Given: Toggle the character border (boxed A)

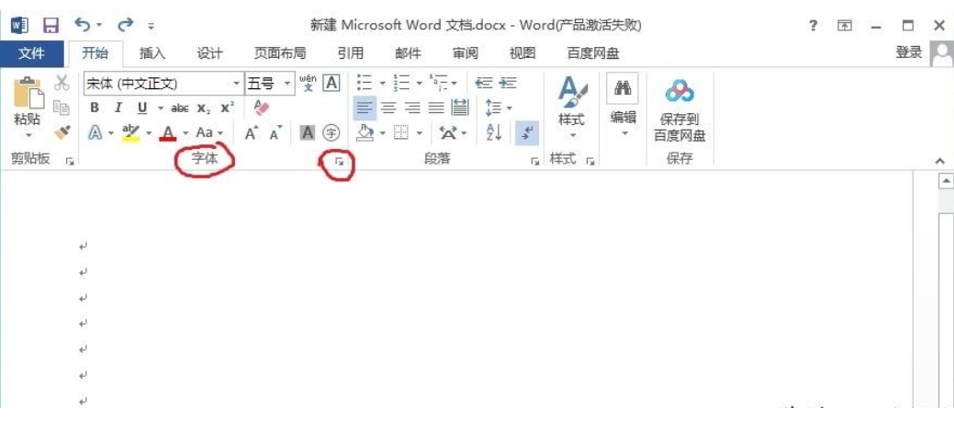Looking at the screenshot, I should [331, 83].
